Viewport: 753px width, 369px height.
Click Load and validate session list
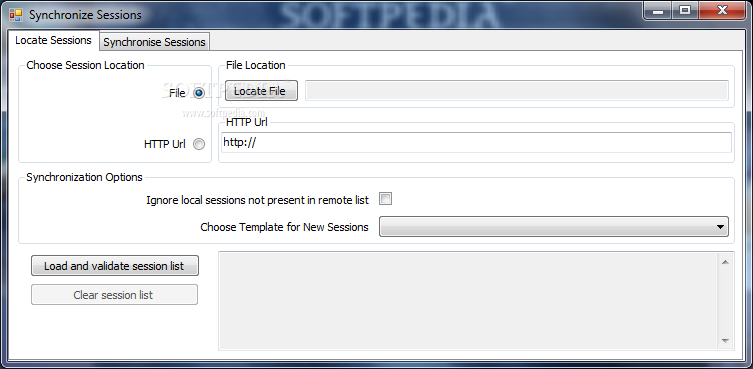(x=115, y=266)
